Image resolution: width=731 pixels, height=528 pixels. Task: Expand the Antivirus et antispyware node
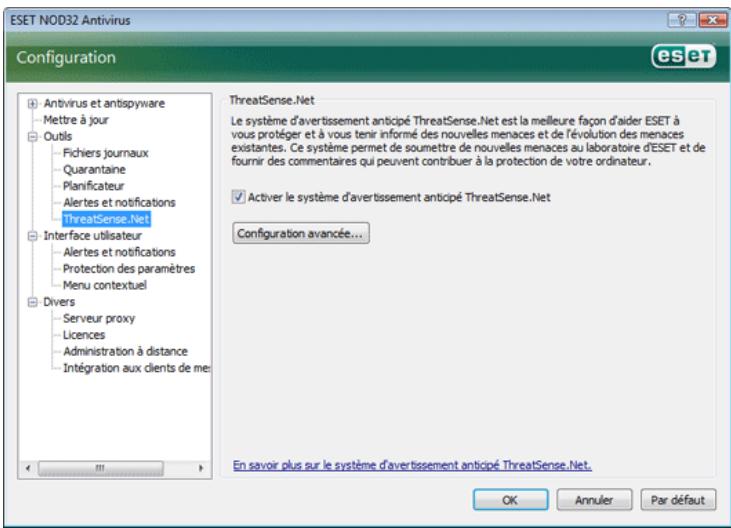tap(32, 103)
